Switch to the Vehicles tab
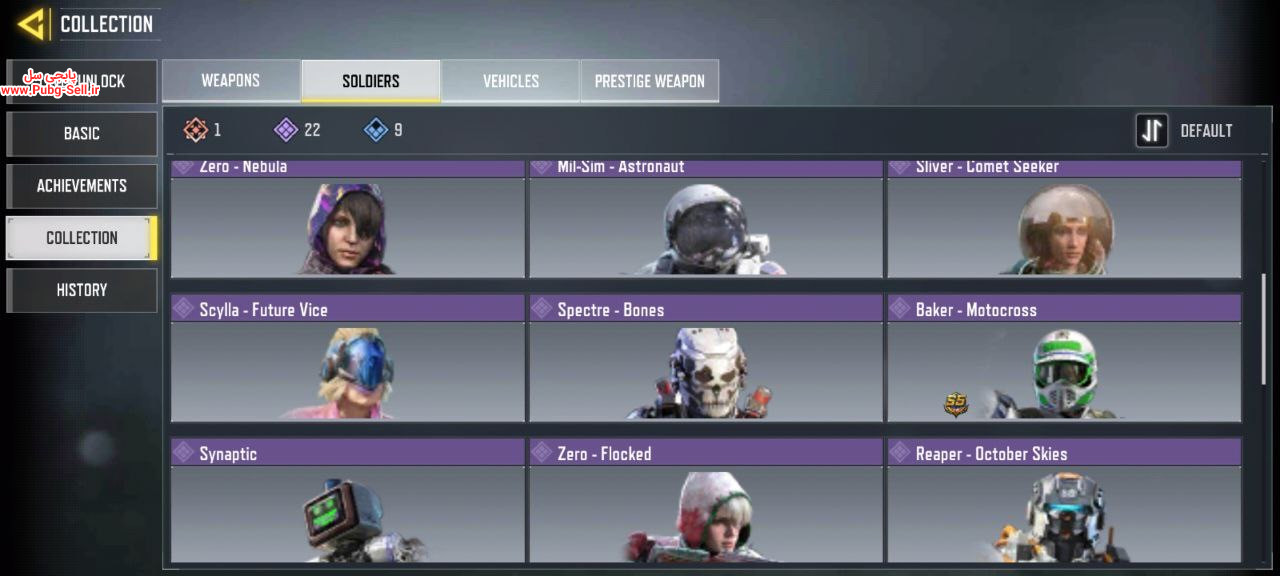Viewport: 1280px width, 576px height. (x=511, y=81)
